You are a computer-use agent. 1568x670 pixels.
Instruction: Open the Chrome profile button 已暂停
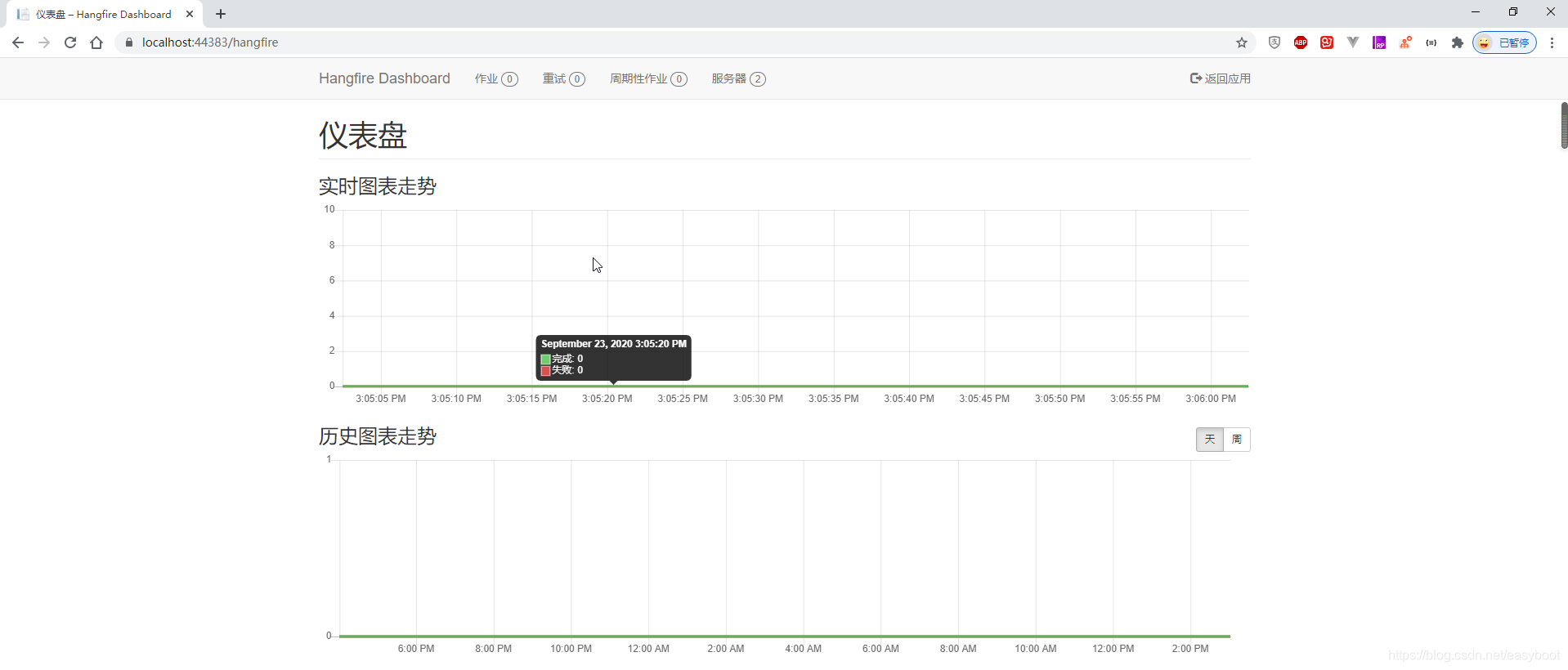coord(1504,42)
